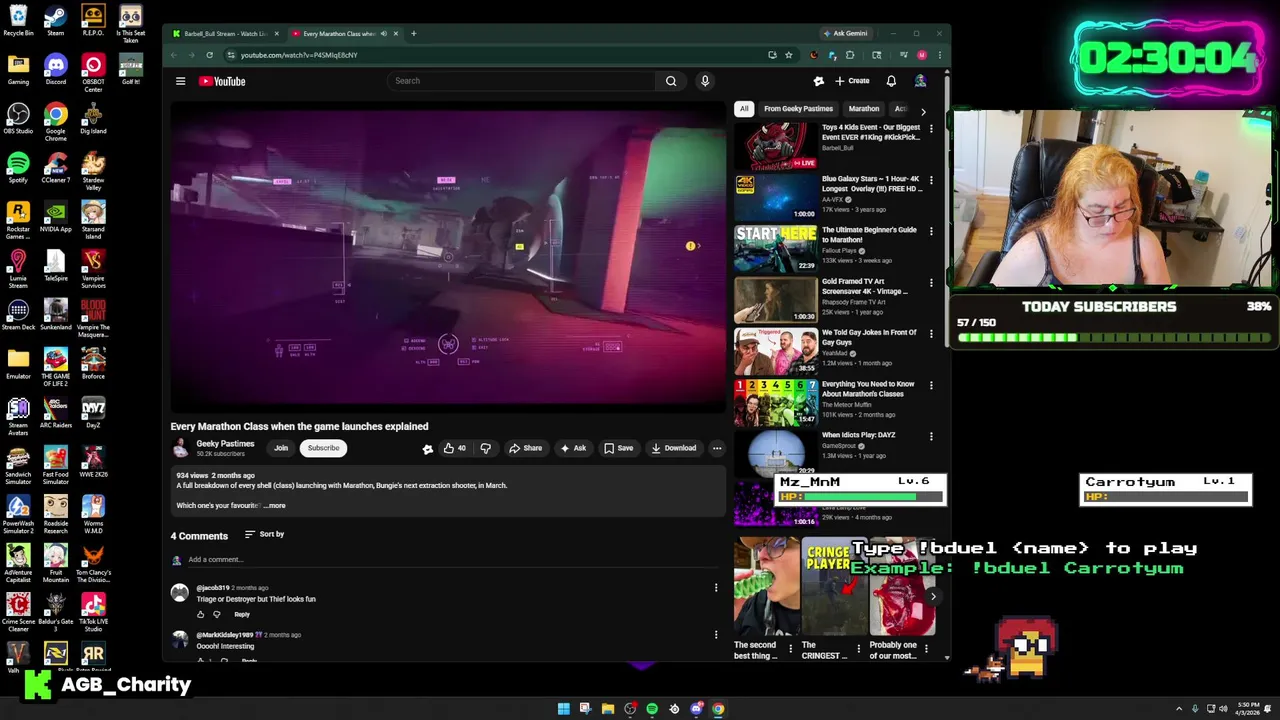
Task: Expand description with ...more
Action: 275,505
